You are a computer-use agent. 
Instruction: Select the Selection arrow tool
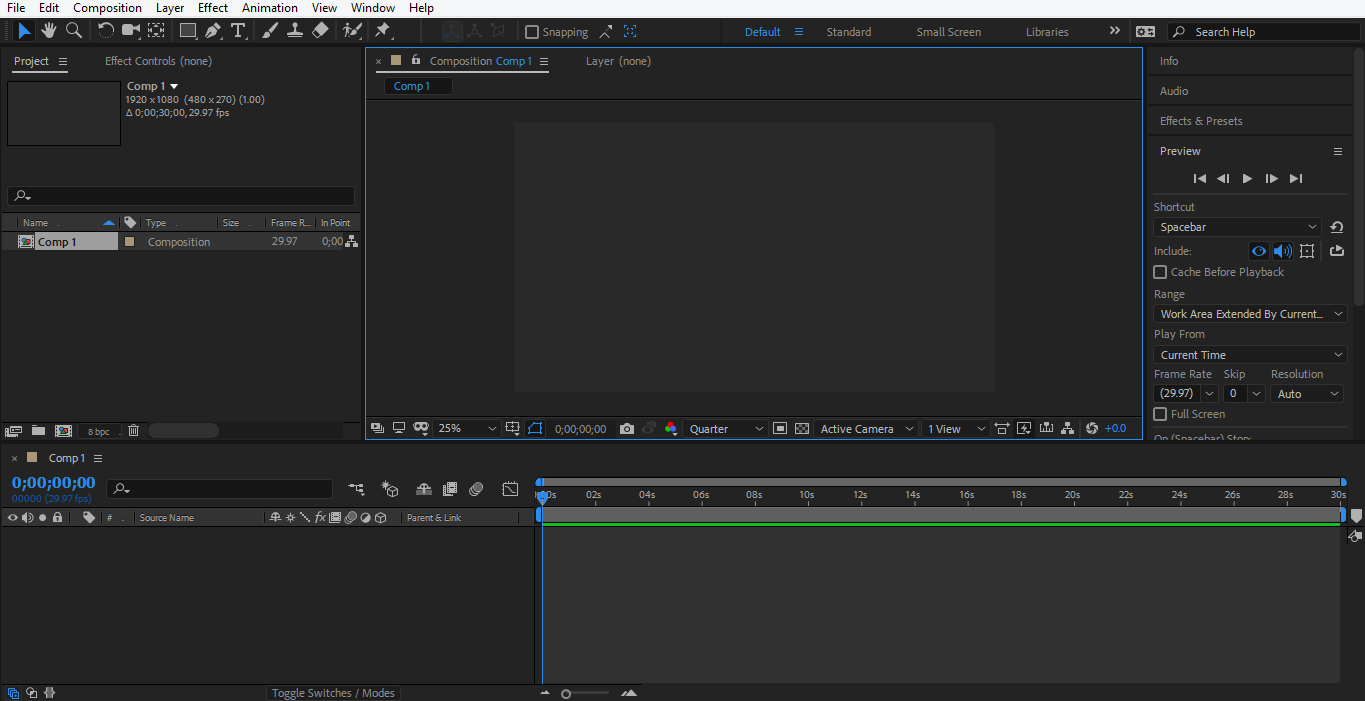(24, 31)
